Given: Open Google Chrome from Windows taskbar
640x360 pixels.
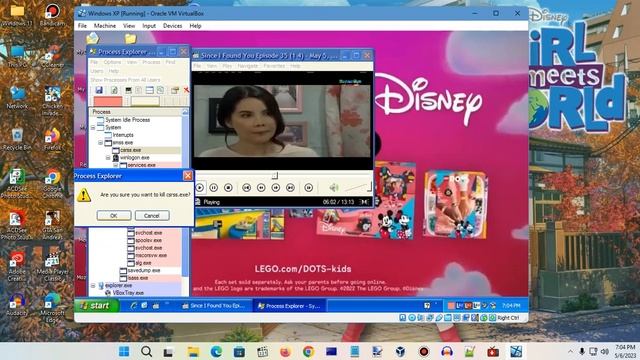Looking at the screenshot, I should [309, 351].
